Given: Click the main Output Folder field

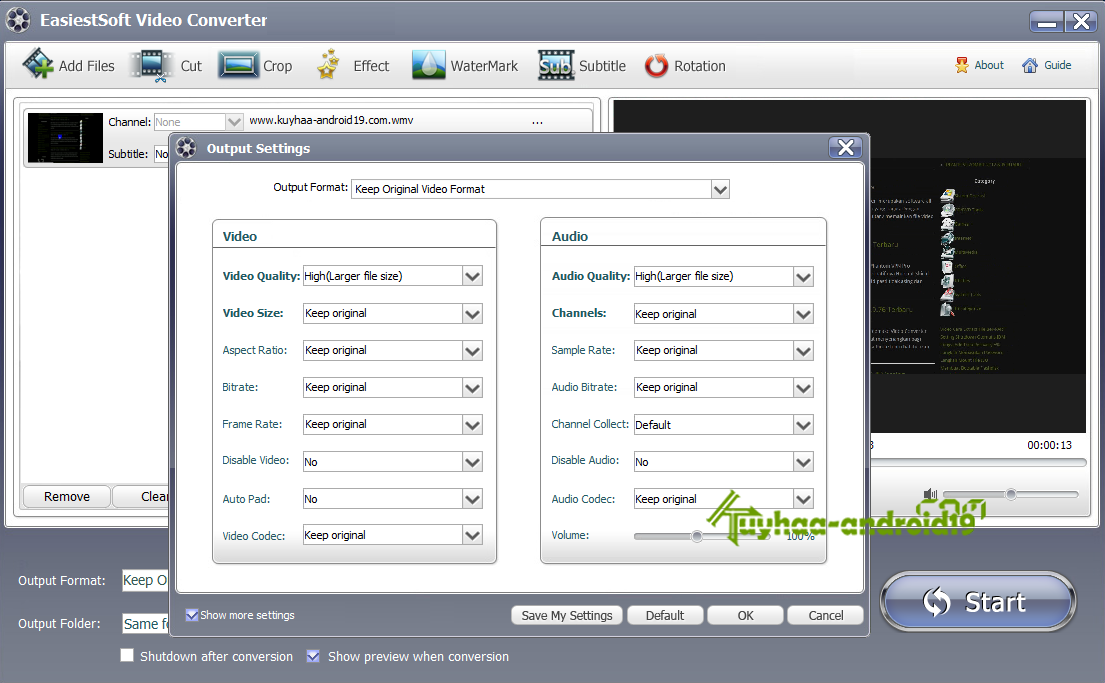Looking at the screenshot, I should [x=145, y=624].
